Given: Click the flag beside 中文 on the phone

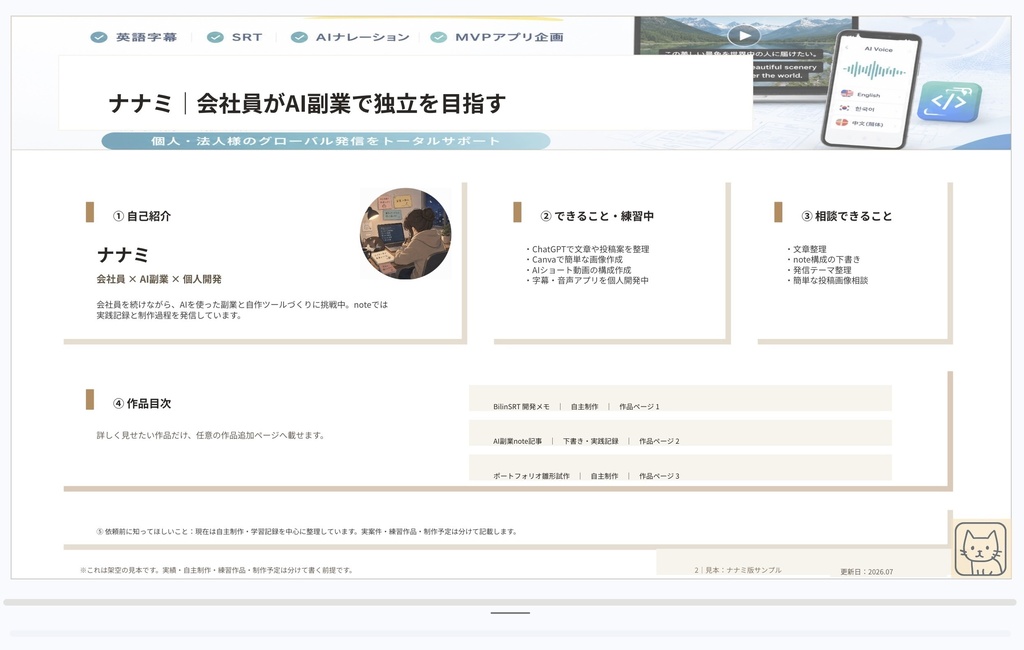Looking at the screenshot, I should (842, 122).
